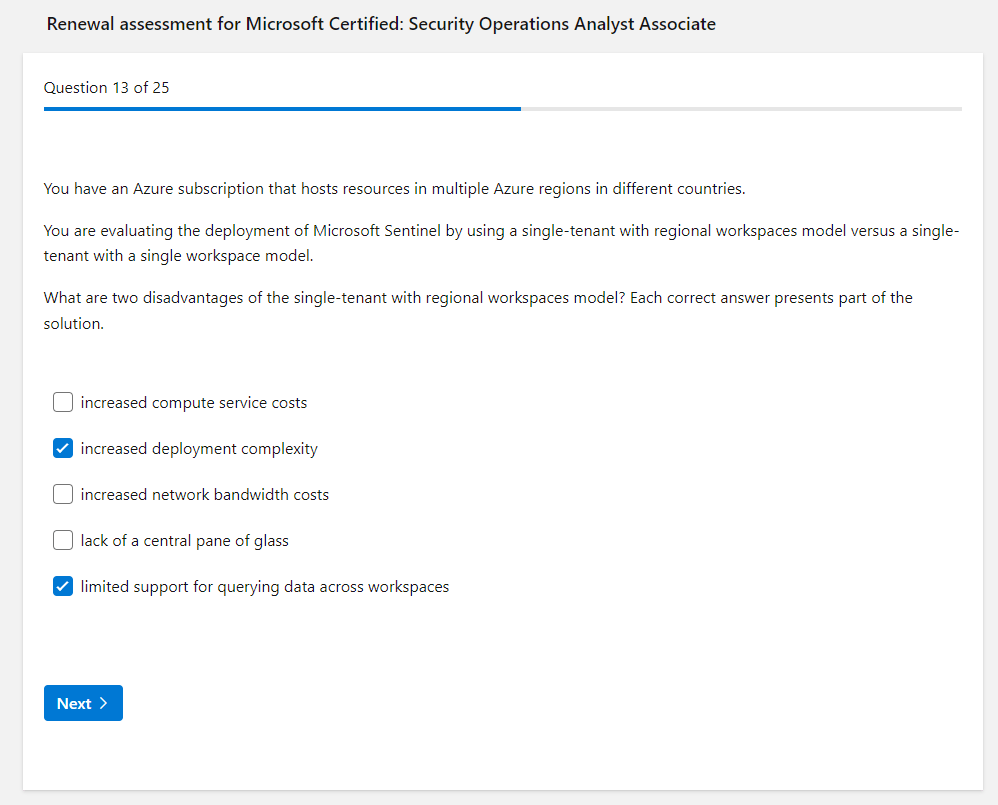
Task: Click the Next button
Action: [83, 703]
